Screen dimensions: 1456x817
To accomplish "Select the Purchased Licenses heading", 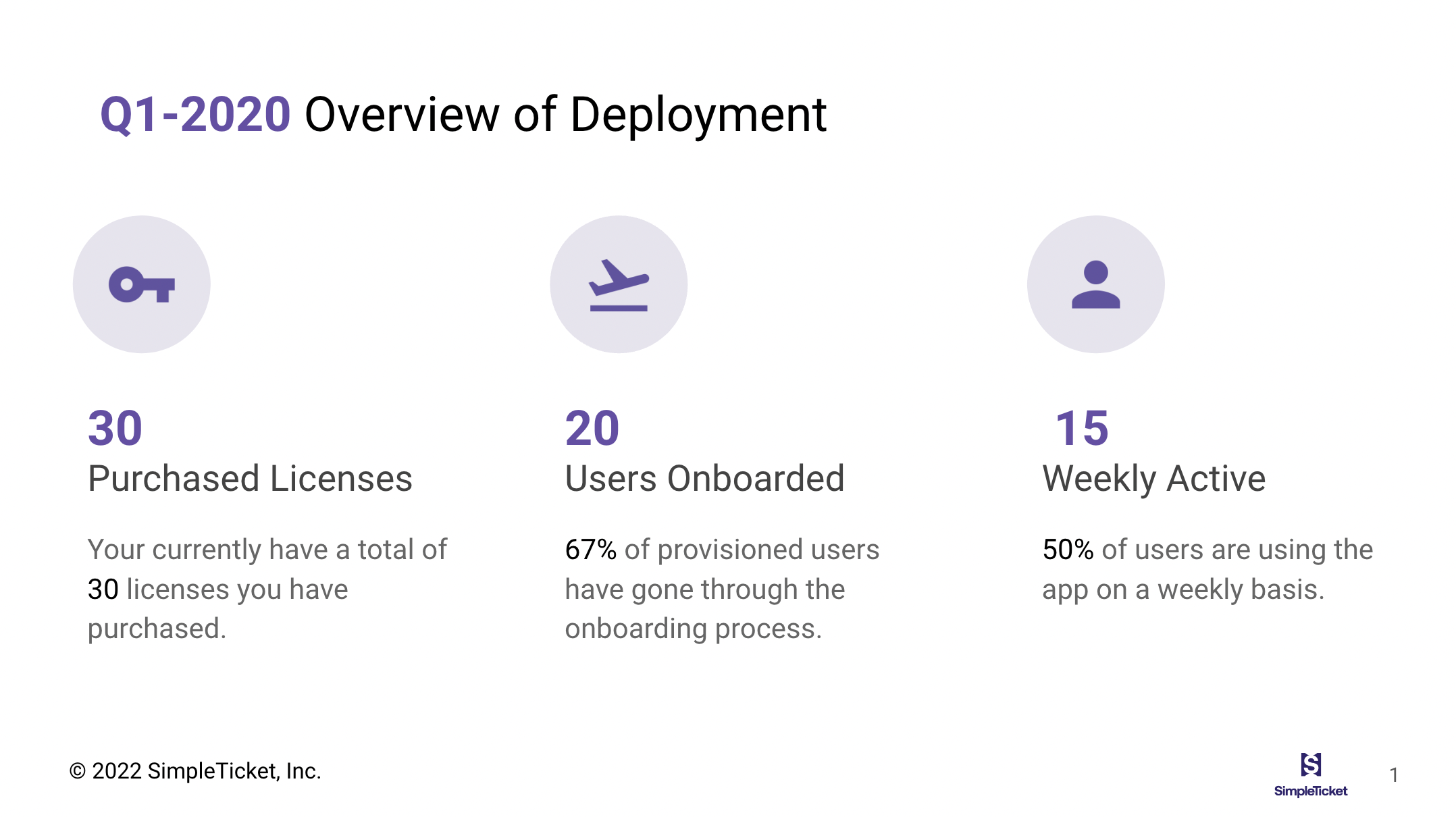I will pos(250,479).
